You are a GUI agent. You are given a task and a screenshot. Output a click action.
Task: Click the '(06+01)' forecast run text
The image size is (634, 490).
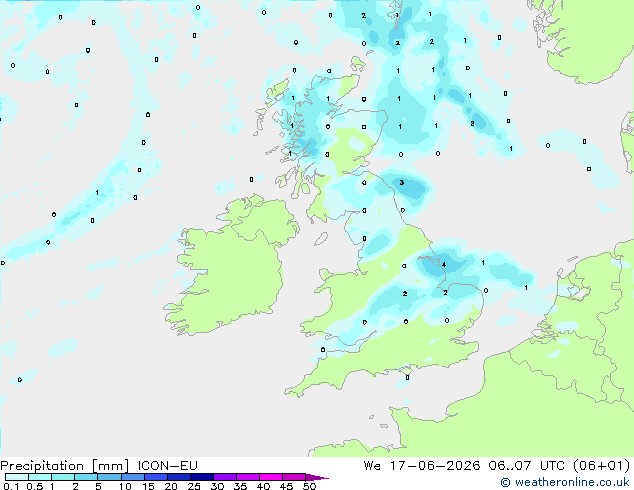click(601, 466)
